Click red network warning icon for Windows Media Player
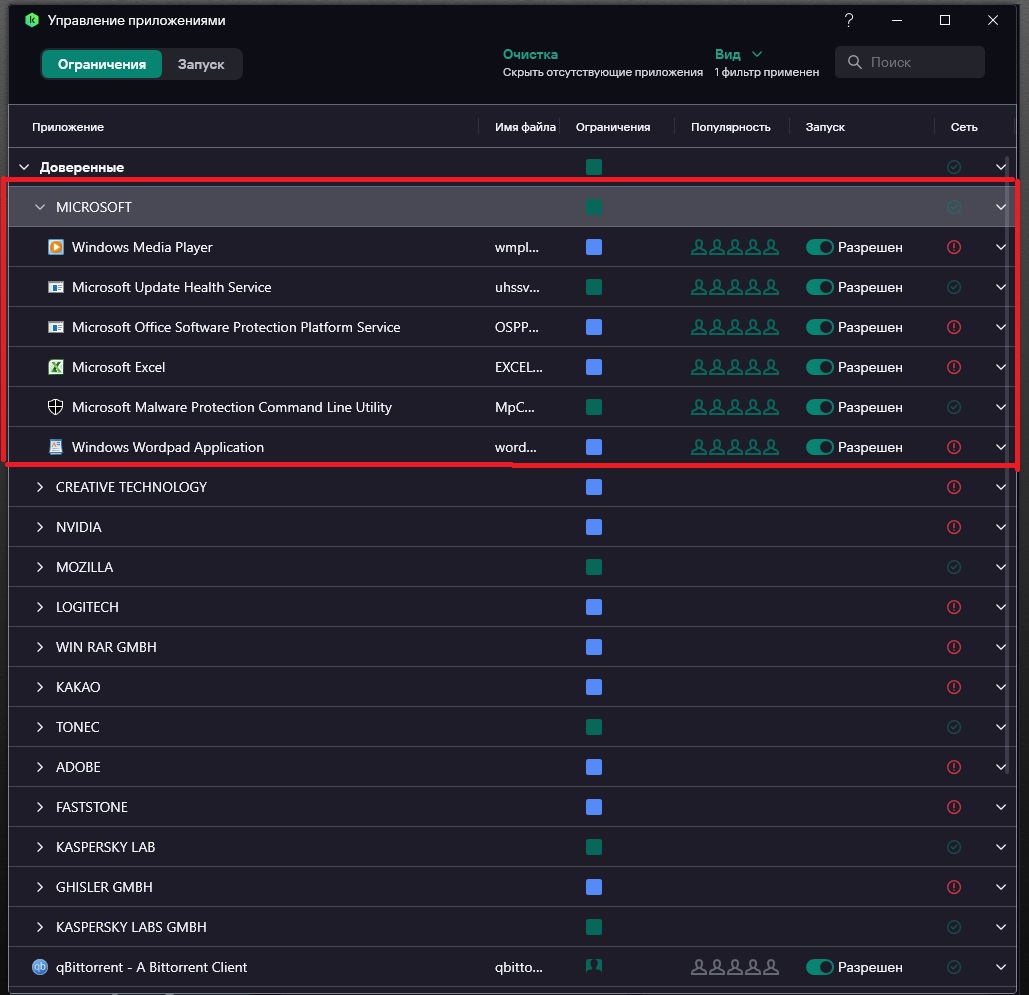This screenshot has width=1029, height=995. pos(953,247)
